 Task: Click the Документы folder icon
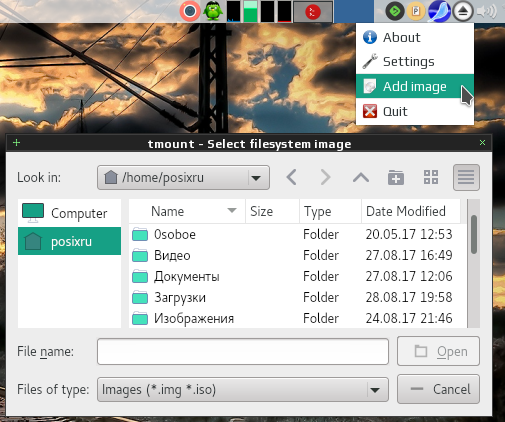pos(140,277)
